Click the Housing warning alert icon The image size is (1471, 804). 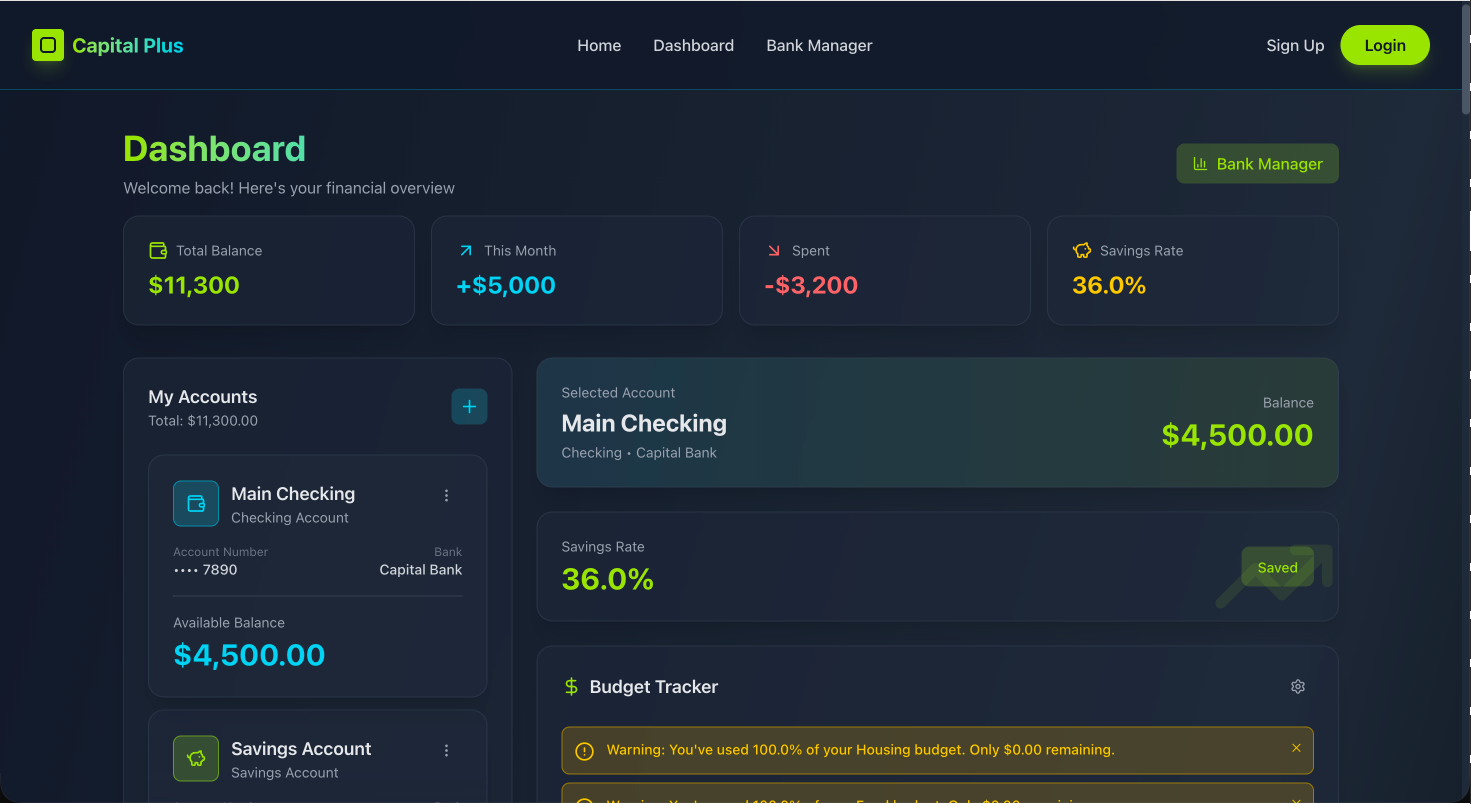click(x=585, y=750)
